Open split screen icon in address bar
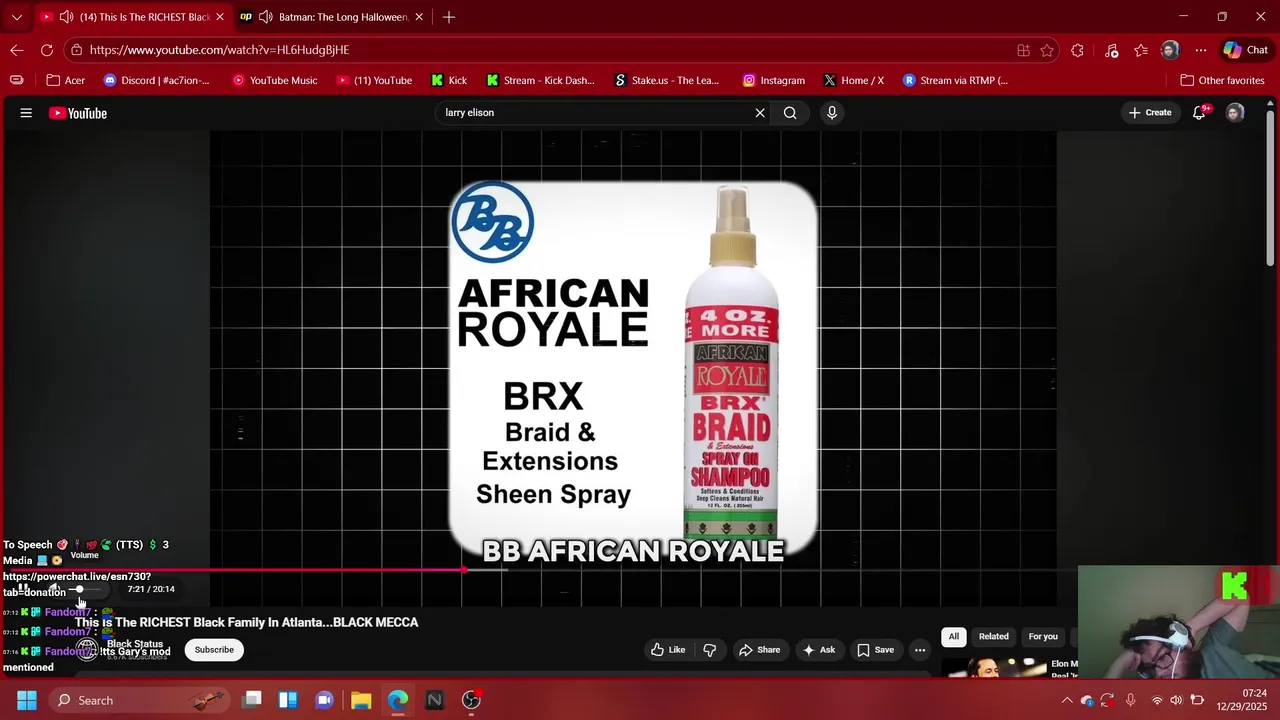The height and width of the screenshot is (720, 1280). click(1023, 50)
